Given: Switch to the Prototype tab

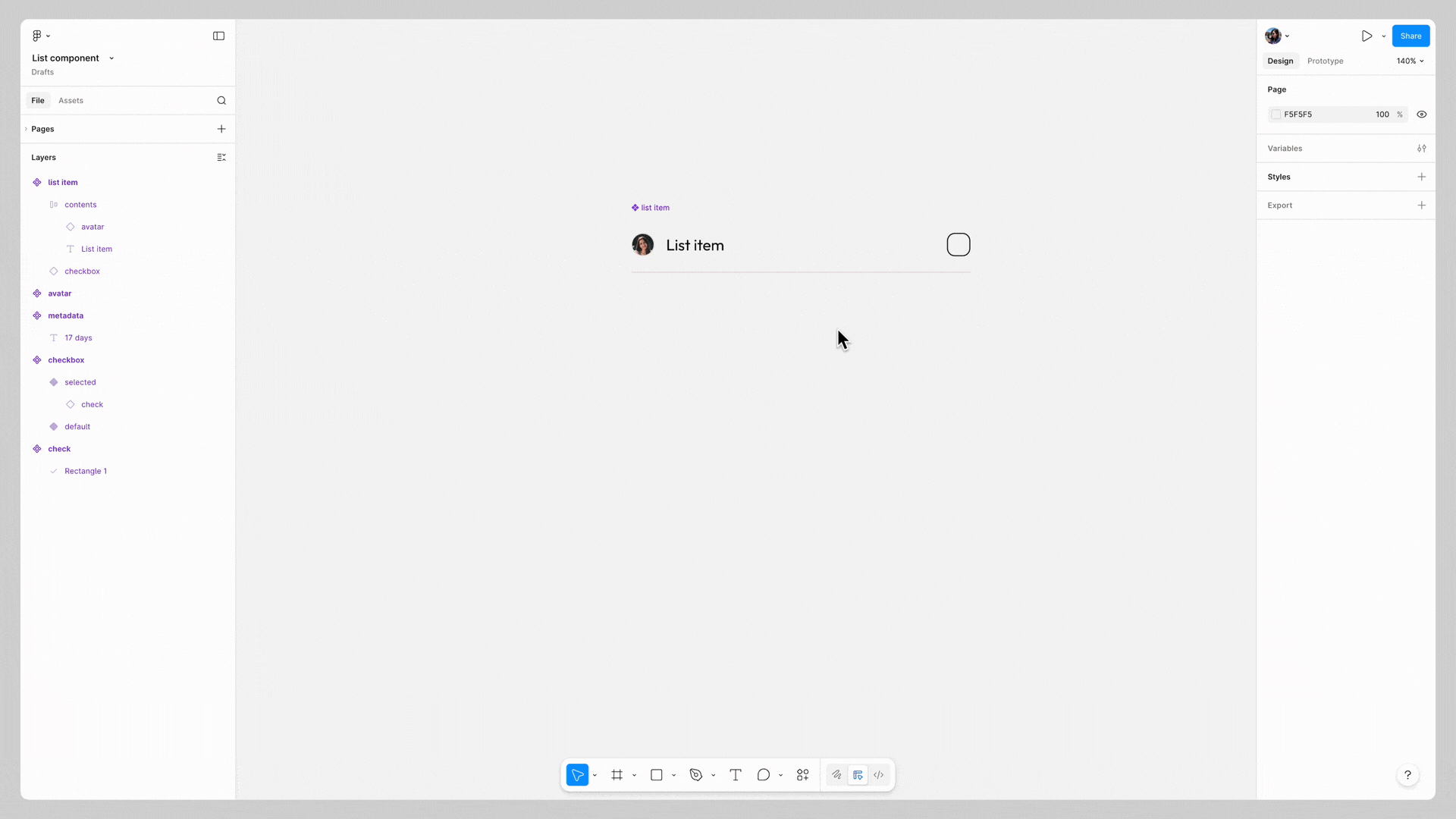Looking at the screenshot, I should pyautogui.click(x=1325, y=61).
